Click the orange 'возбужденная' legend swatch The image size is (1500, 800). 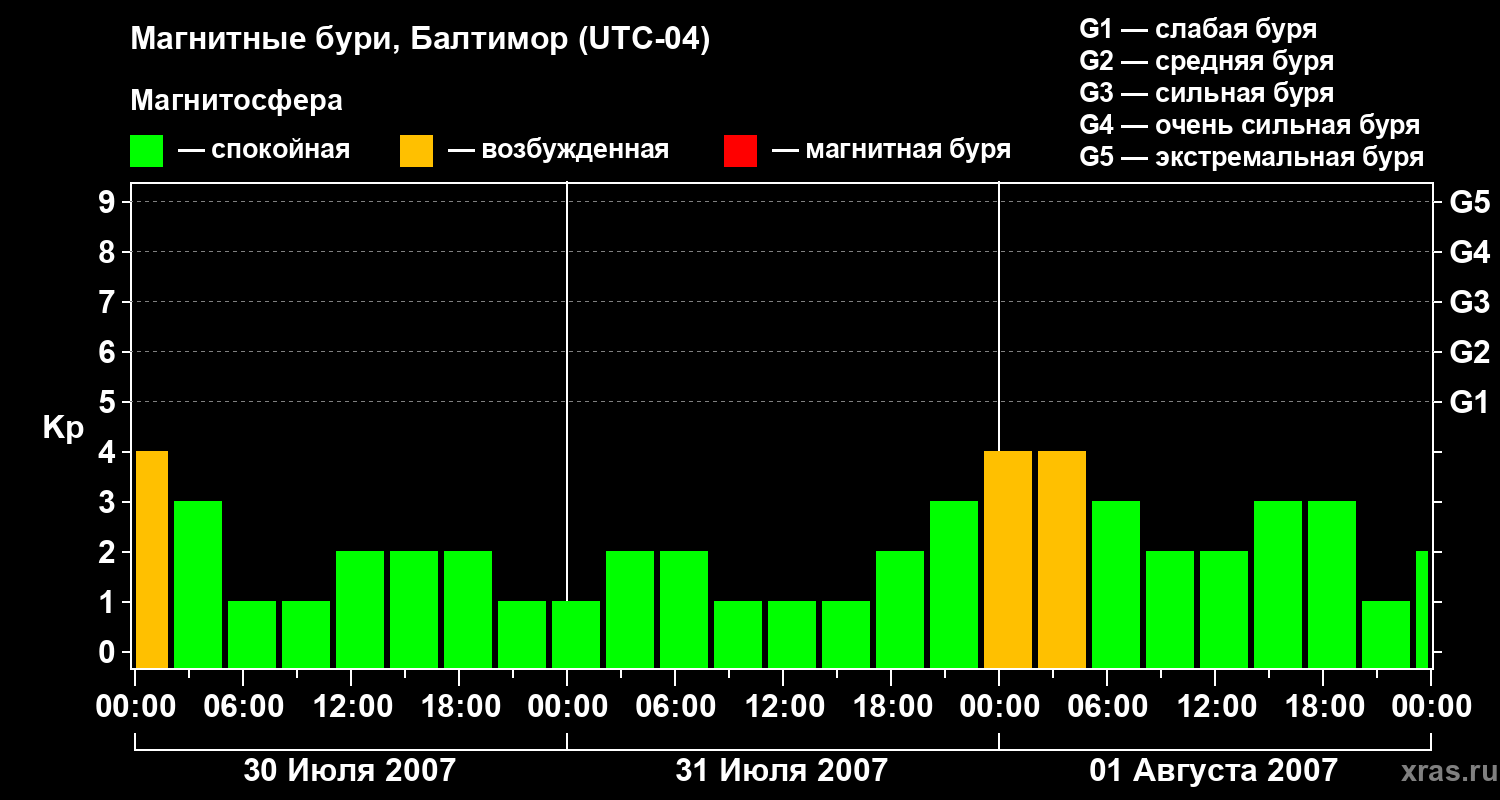coord(417,151)
